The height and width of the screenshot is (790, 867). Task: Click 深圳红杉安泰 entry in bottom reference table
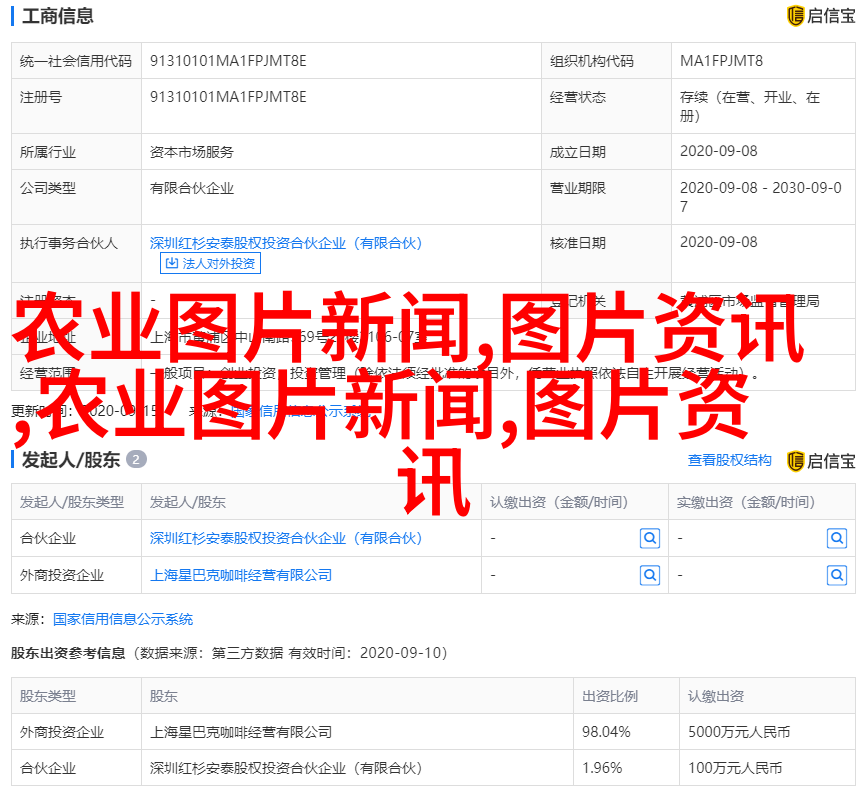(x=286, y=768)
